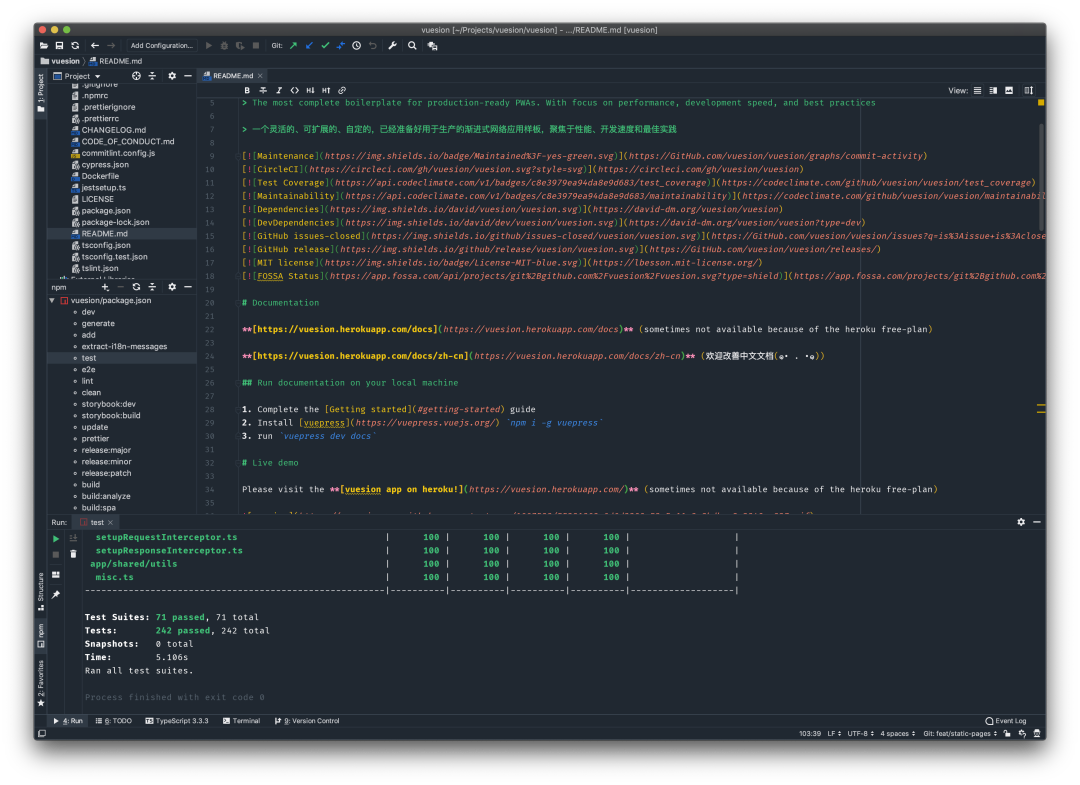Screen dimensions: 1080x785
Task: Open Settings via the wrench icon
Action: [x=393, y=45]
